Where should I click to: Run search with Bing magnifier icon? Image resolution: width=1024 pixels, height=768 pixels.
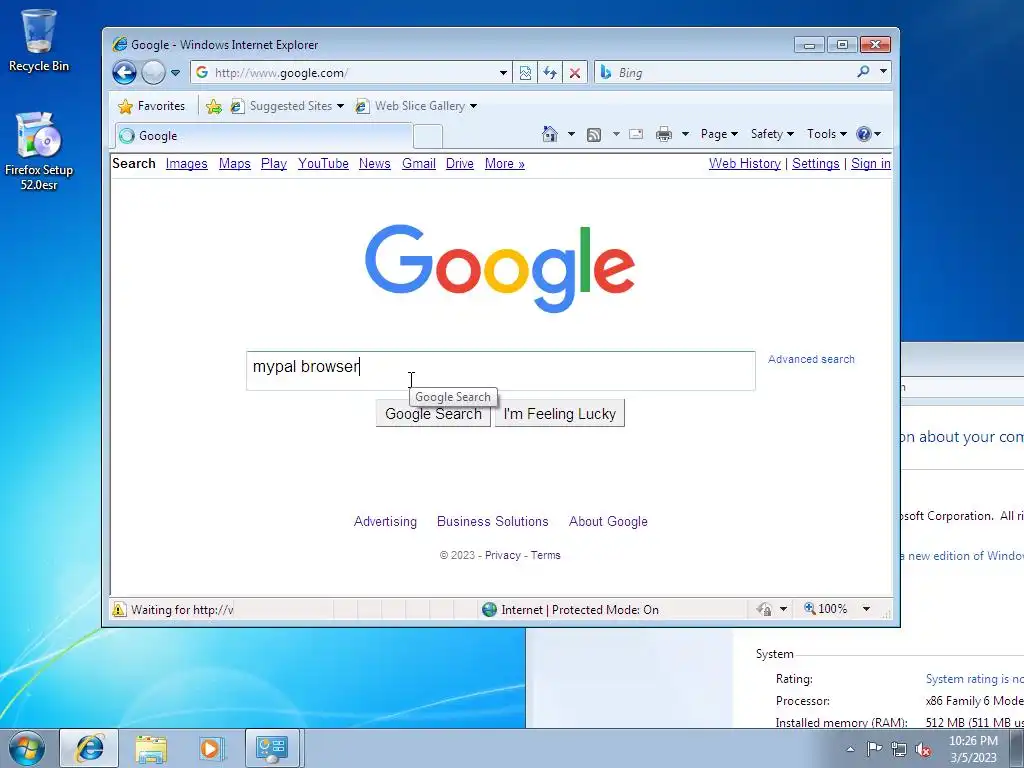pos(863,72)
